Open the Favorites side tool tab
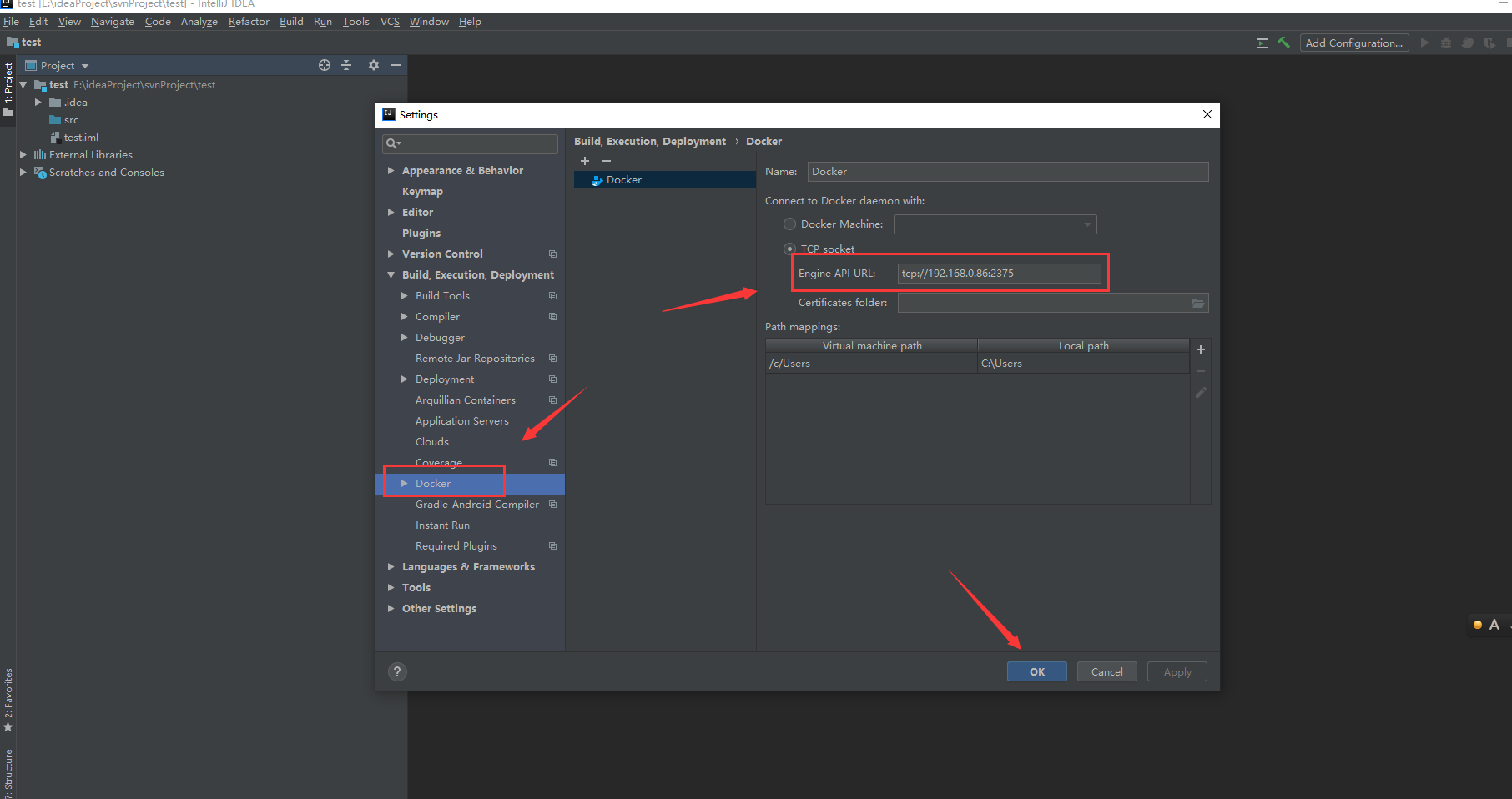Screen dimensions: 1512x799 [x=8, y=699]
